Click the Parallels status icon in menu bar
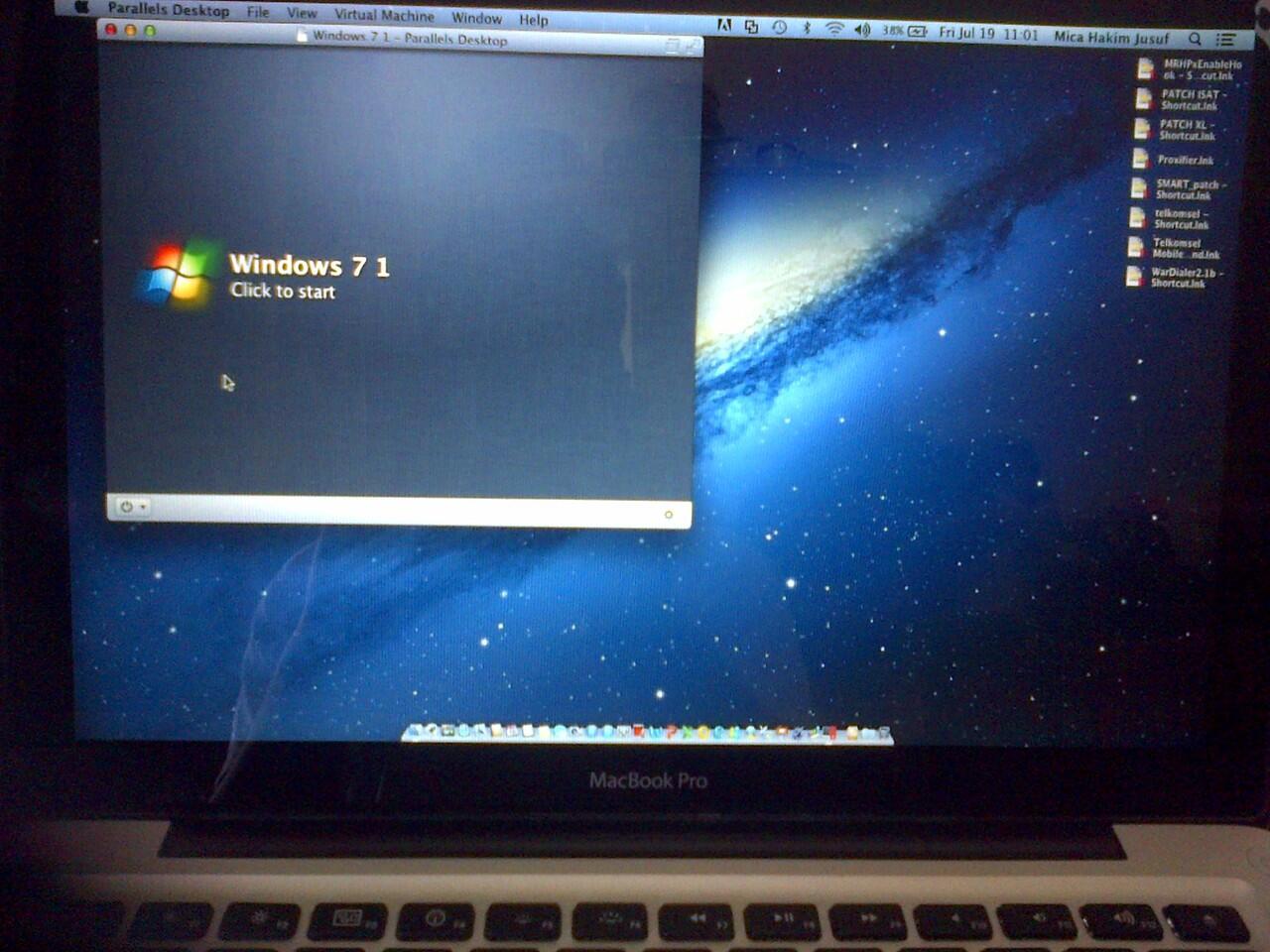Viewport: 1270px width, 952px height. [x=751, y=27]
